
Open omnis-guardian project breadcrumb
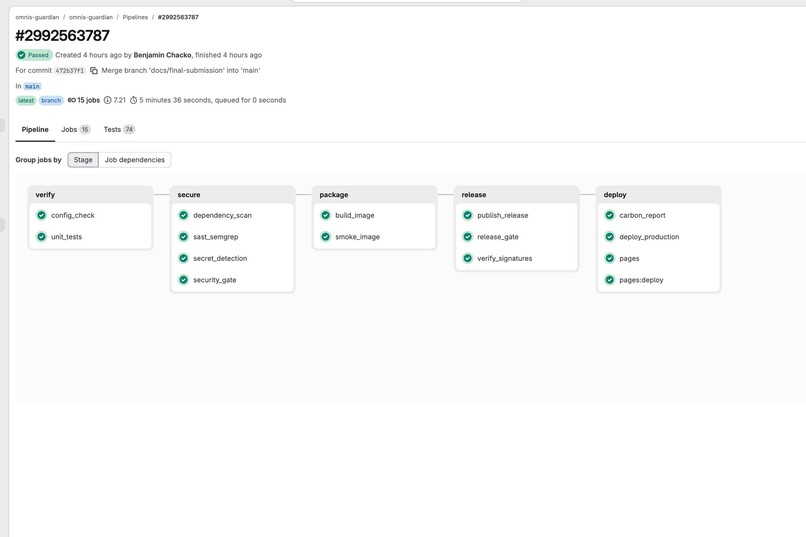pyautogui.click(x=90, y=17)
